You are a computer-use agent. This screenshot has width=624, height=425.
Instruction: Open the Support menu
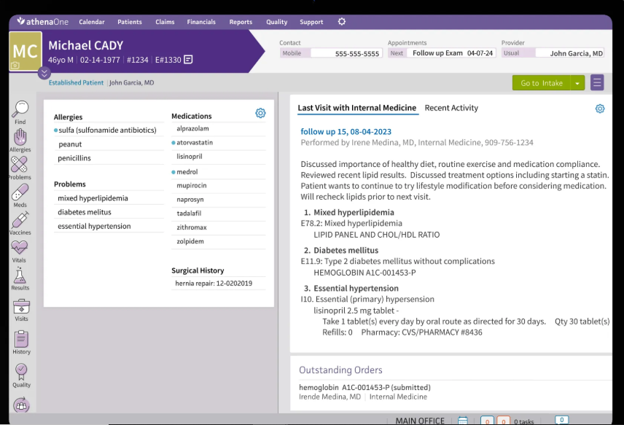(311, 22)
